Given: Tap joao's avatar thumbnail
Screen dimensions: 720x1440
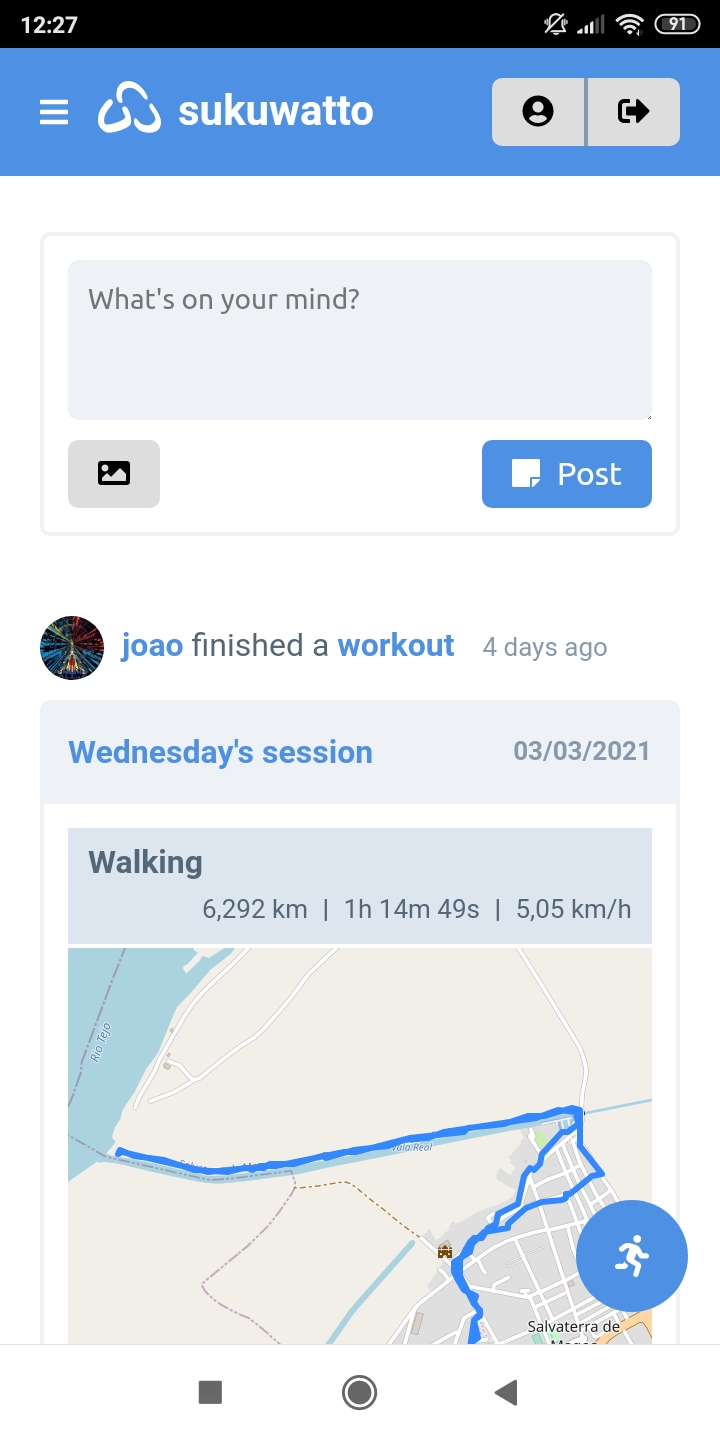Looking at the screenshot, I should 72,648.
